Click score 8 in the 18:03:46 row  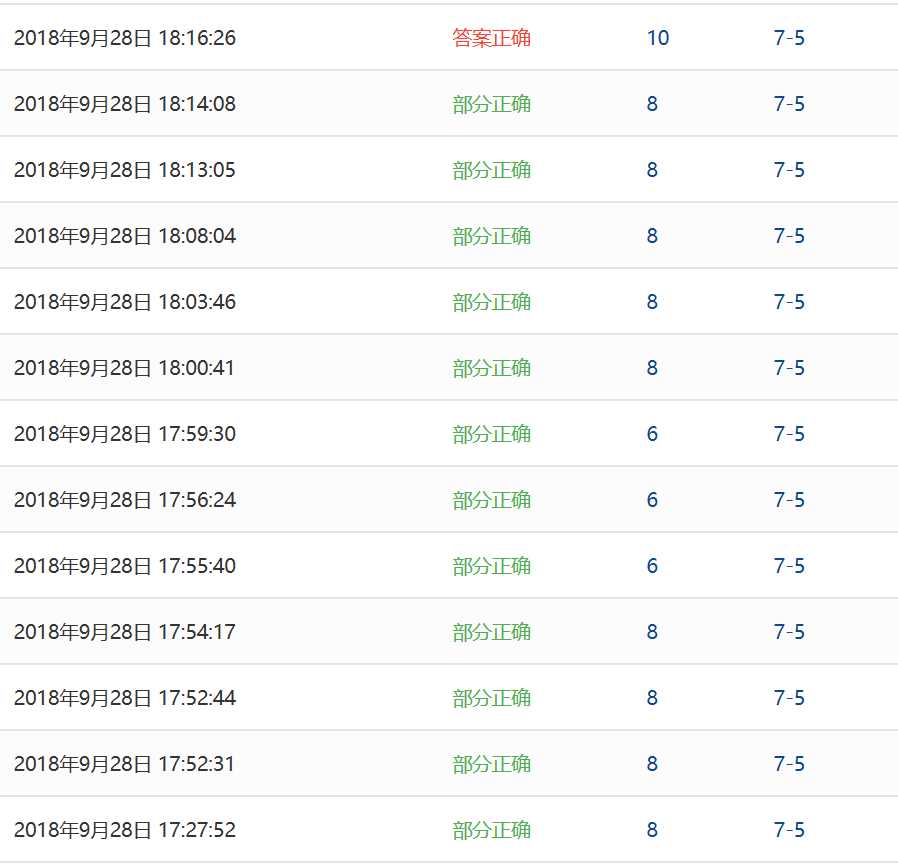click(x=652, y=302)
